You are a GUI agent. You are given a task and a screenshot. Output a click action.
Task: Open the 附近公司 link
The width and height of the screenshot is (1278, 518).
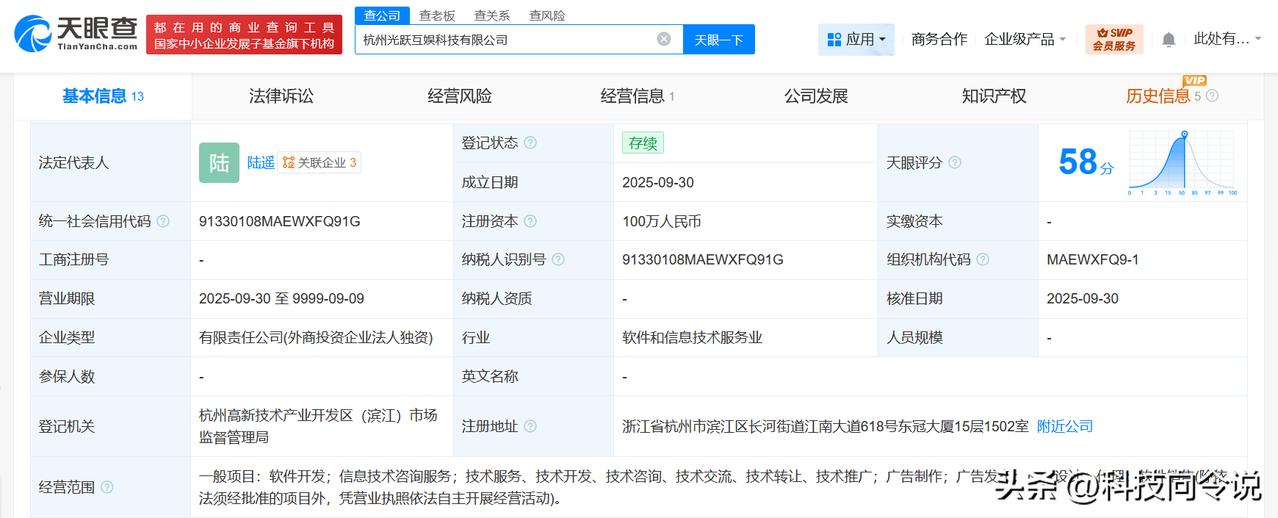pyautogui.click(x=1065, y=426)
